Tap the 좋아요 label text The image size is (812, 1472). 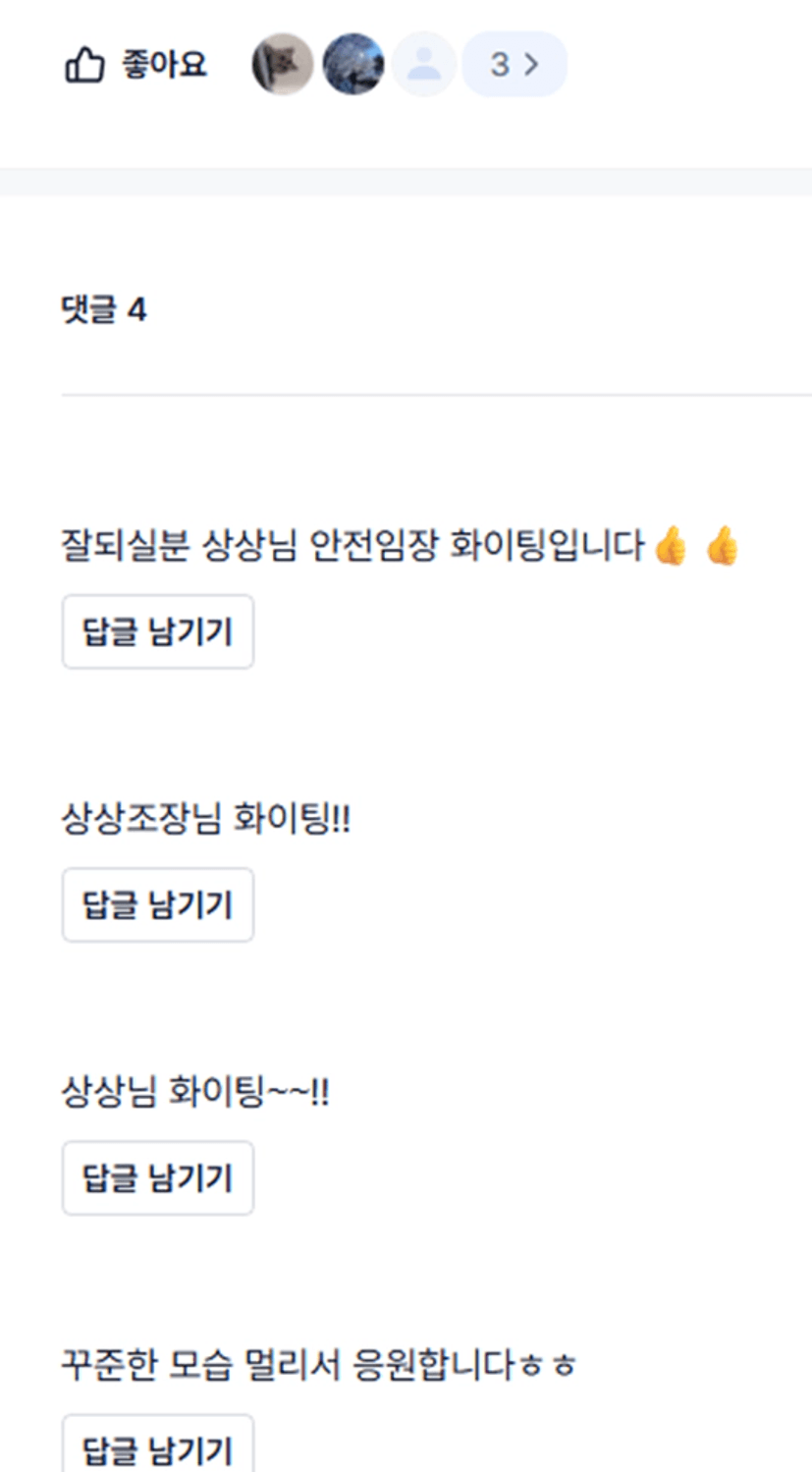coord(164,65)
